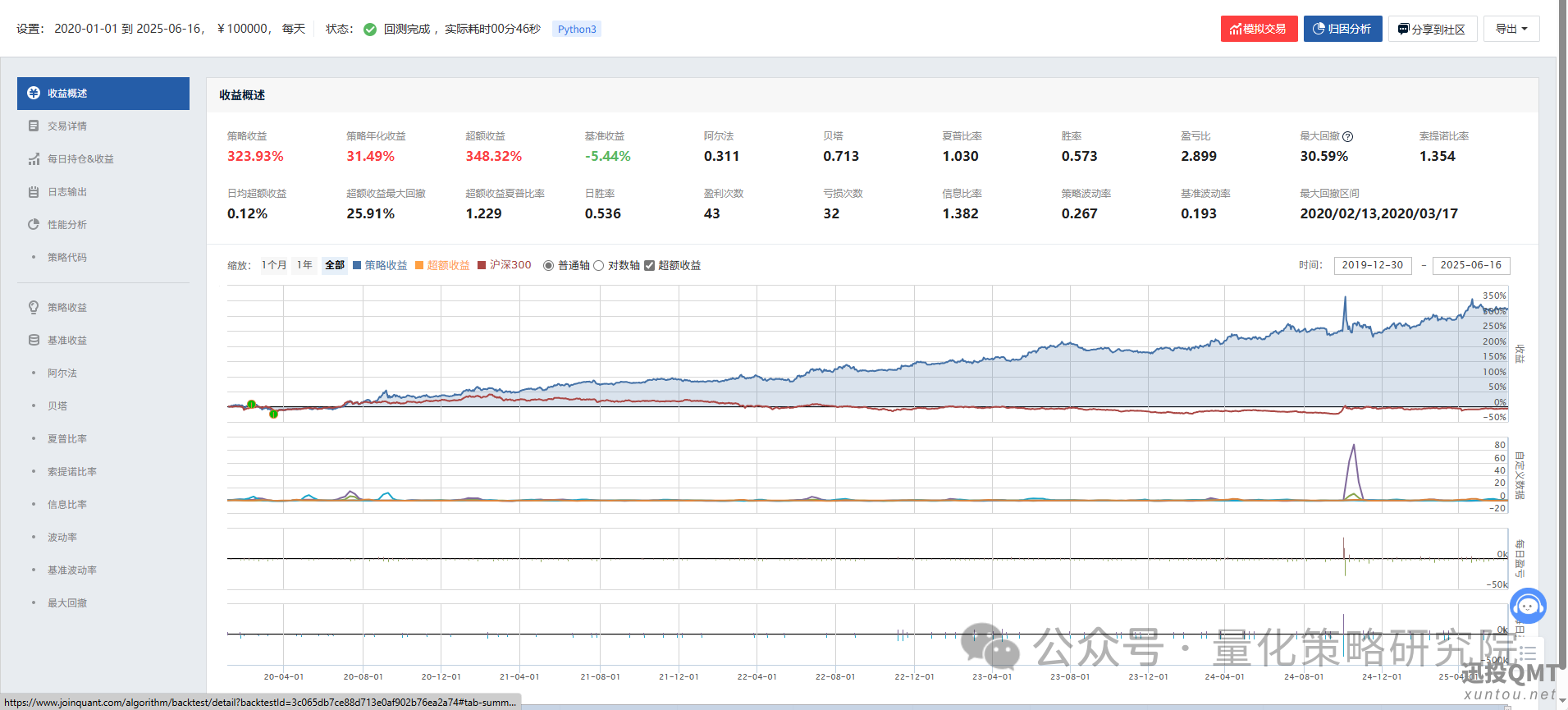Screen dimensions: 1568x710
Task: Open 波动率 in the sidebar
Action: click(x=62, y=538)
